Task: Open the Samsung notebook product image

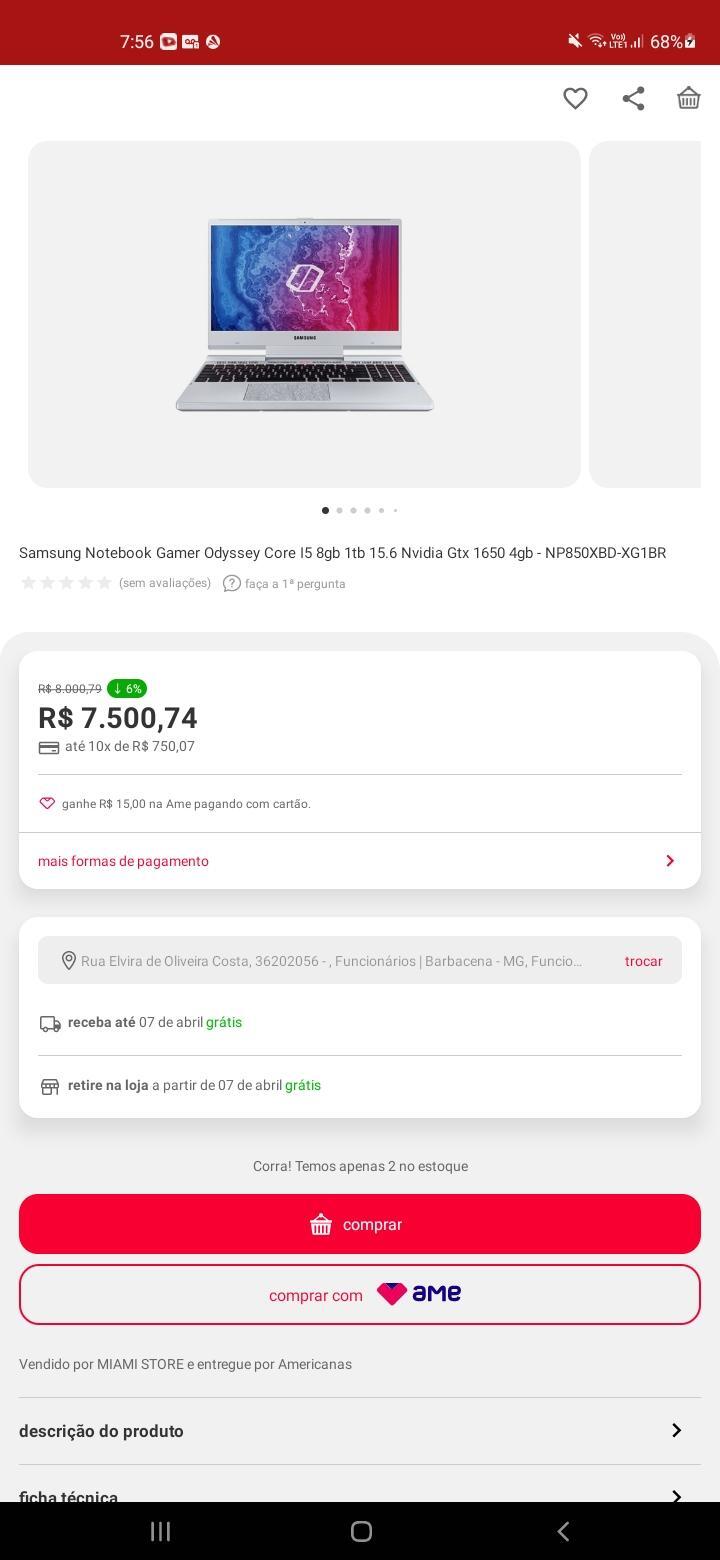Action: pyautogui.click(x=304, y=314)
